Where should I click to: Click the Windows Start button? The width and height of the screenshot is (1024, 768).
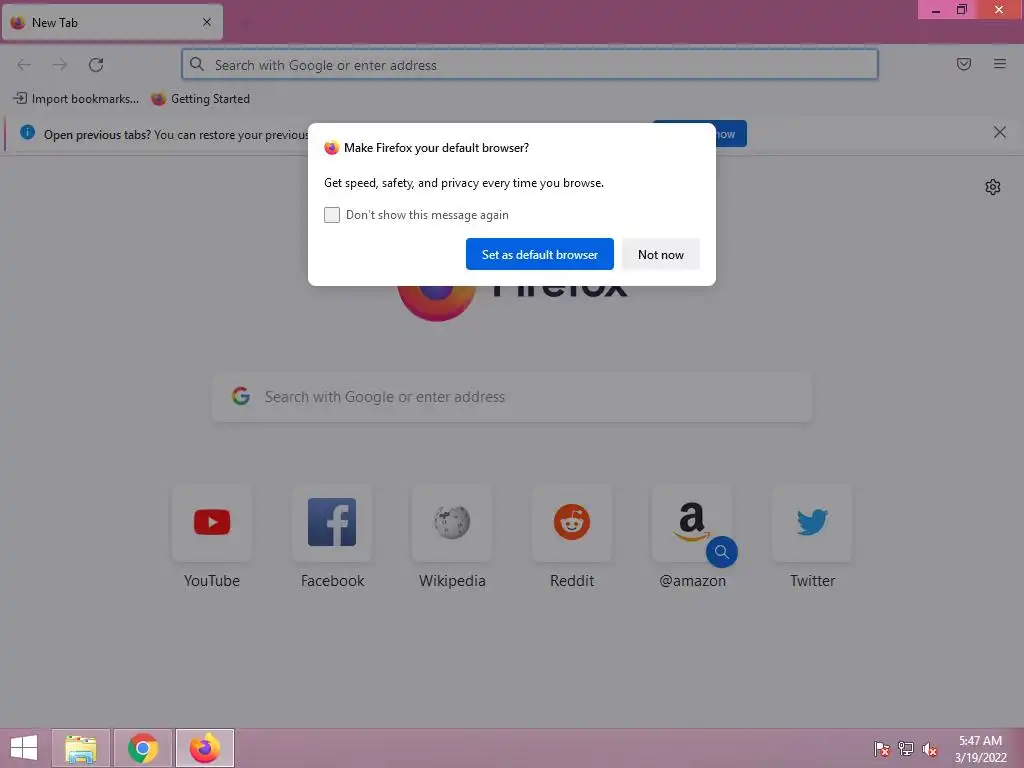(24, 748)
